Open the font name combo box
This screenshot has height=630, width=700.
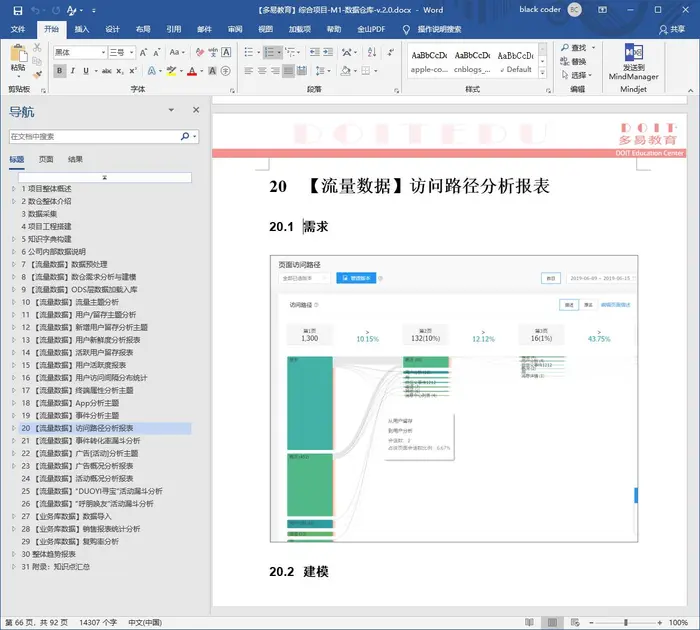80,53
